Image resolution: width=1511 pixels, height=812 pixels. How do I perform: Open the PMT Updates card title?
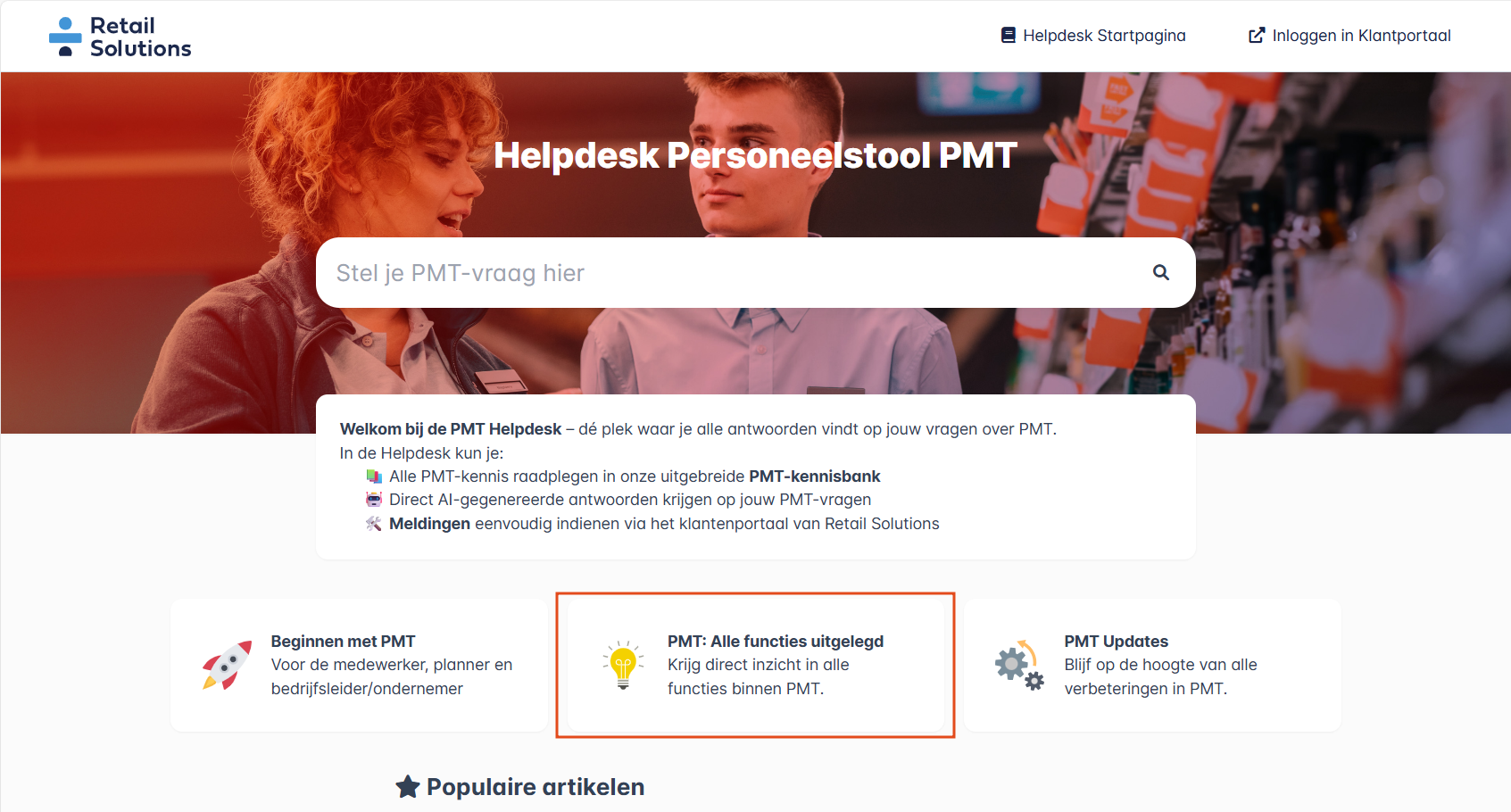click(x=1116, y=642)
